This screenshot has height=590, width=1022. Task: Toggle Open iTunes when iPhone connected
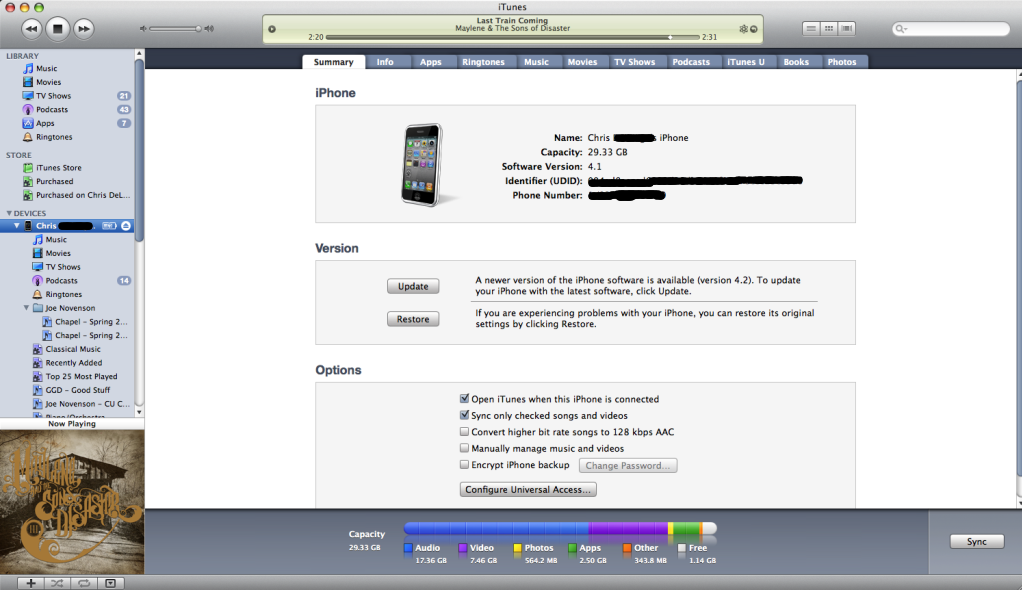pos(464,398)
